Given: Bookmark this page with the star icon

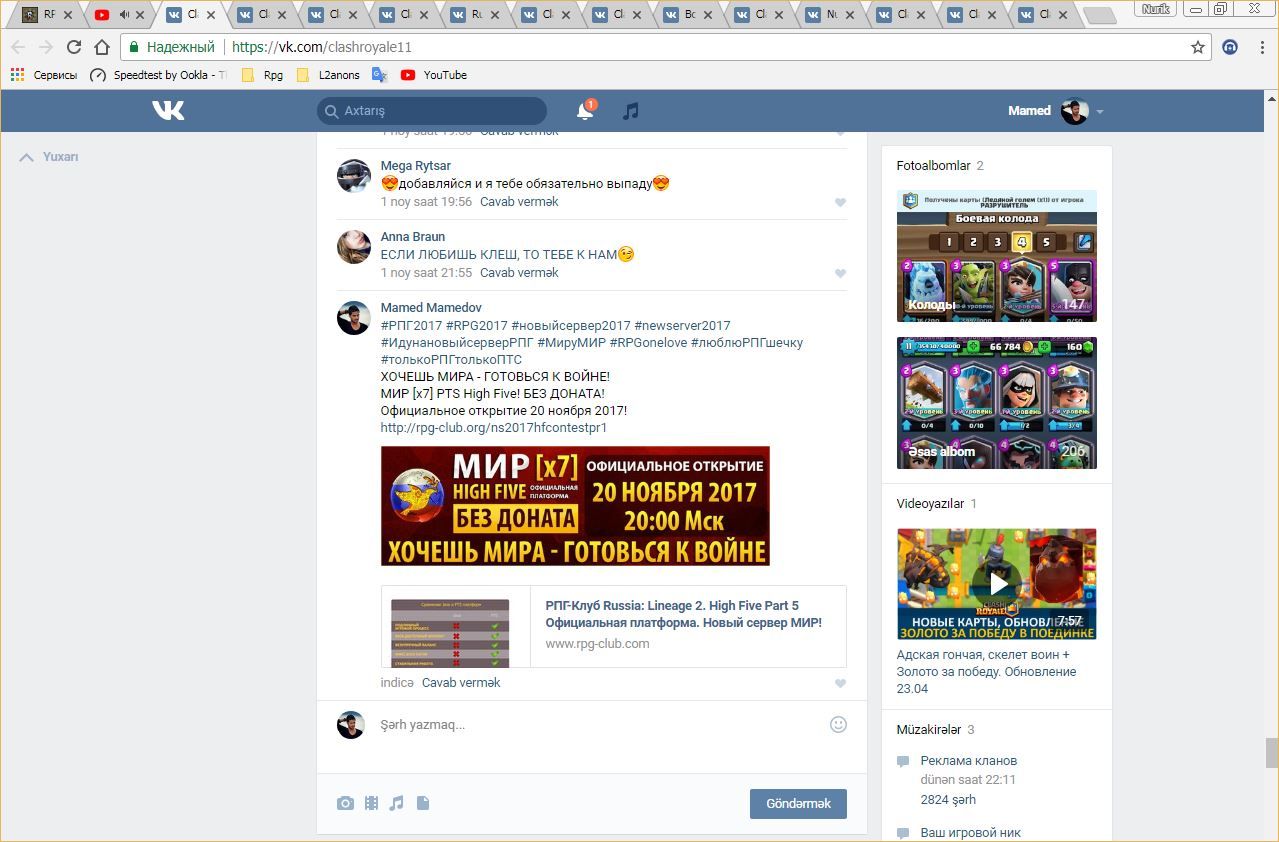Looking at the screenshot, I should [x=1198, y=47].
